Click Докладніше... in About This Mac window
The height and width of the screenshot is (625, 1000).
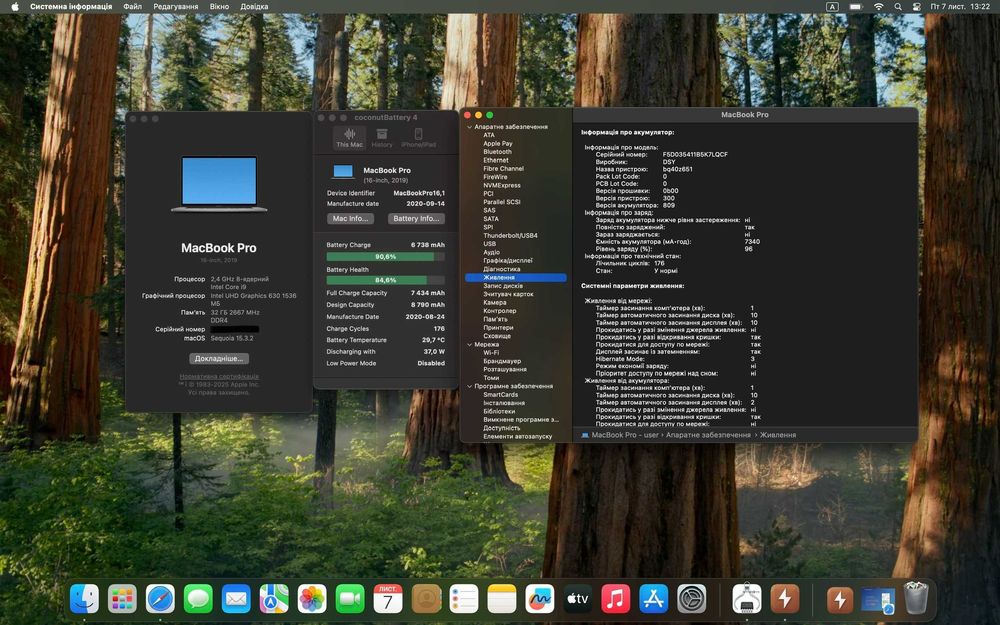[x=219, y=358]
